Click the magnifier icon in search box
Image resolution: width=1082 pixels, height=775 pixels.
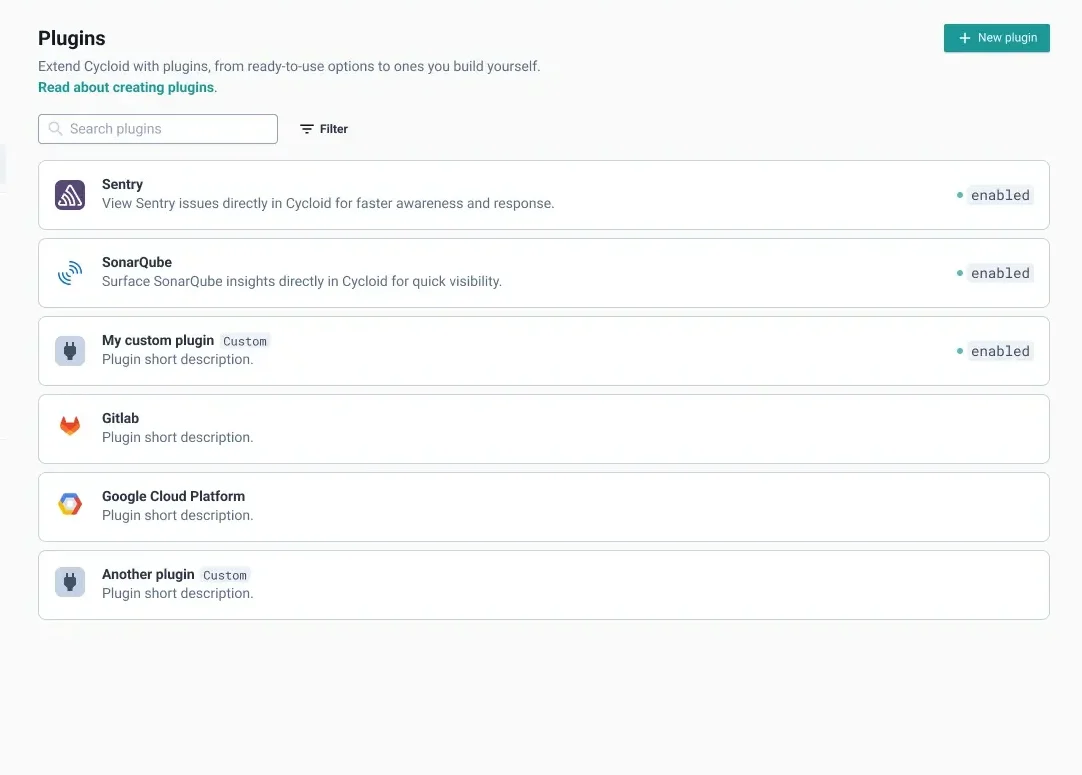point(56,129)
